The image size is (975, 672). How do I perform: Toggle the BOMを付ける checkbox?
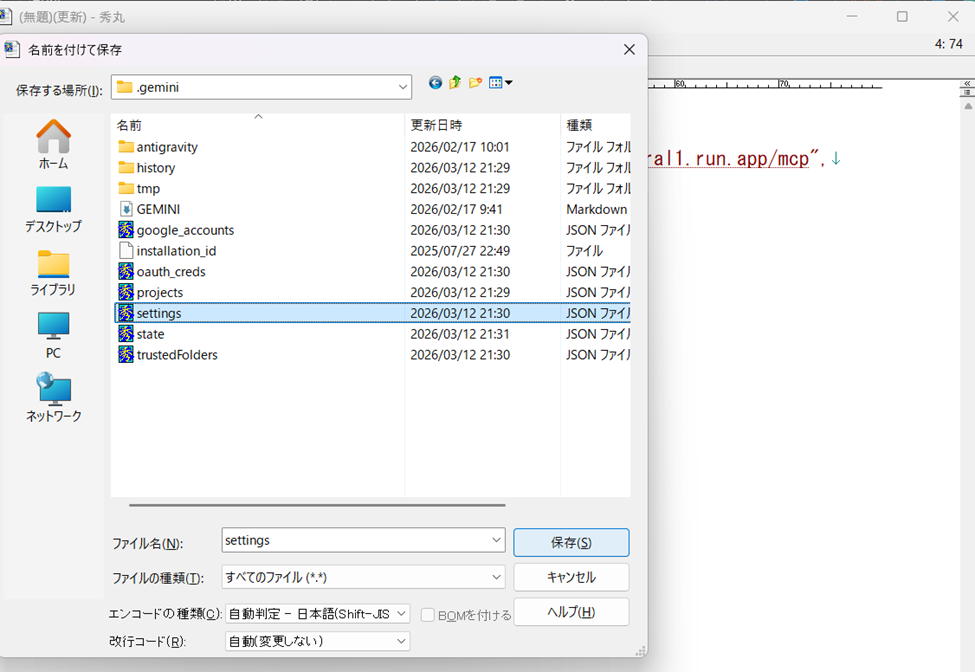click(x=428, y=615)
